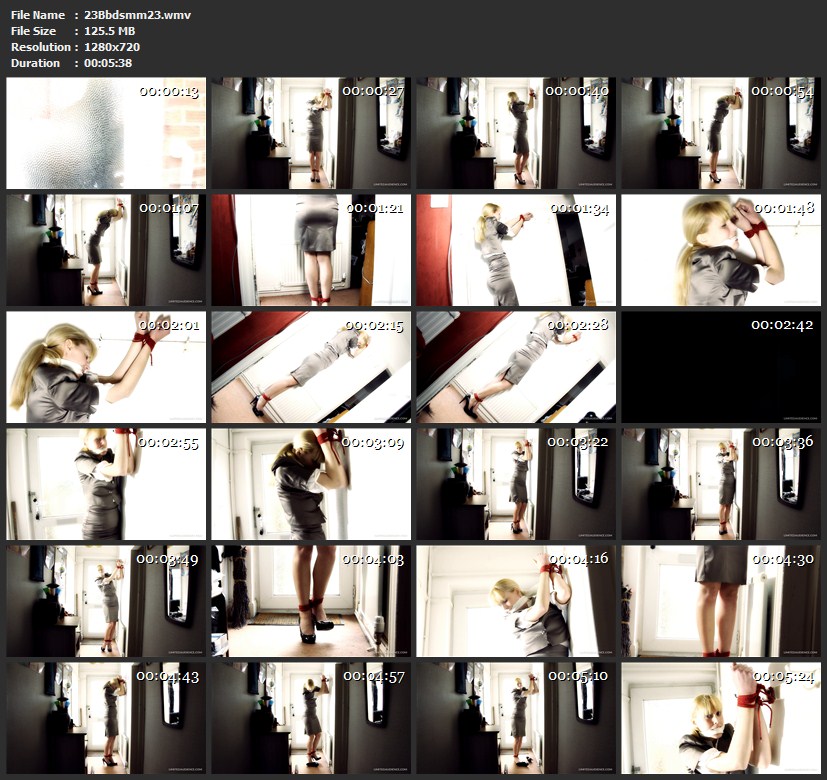Viewport: 827px width, 780px height.
Task: Click the "Duration" label
Action: pyautogui.click(x=35, y=63)
